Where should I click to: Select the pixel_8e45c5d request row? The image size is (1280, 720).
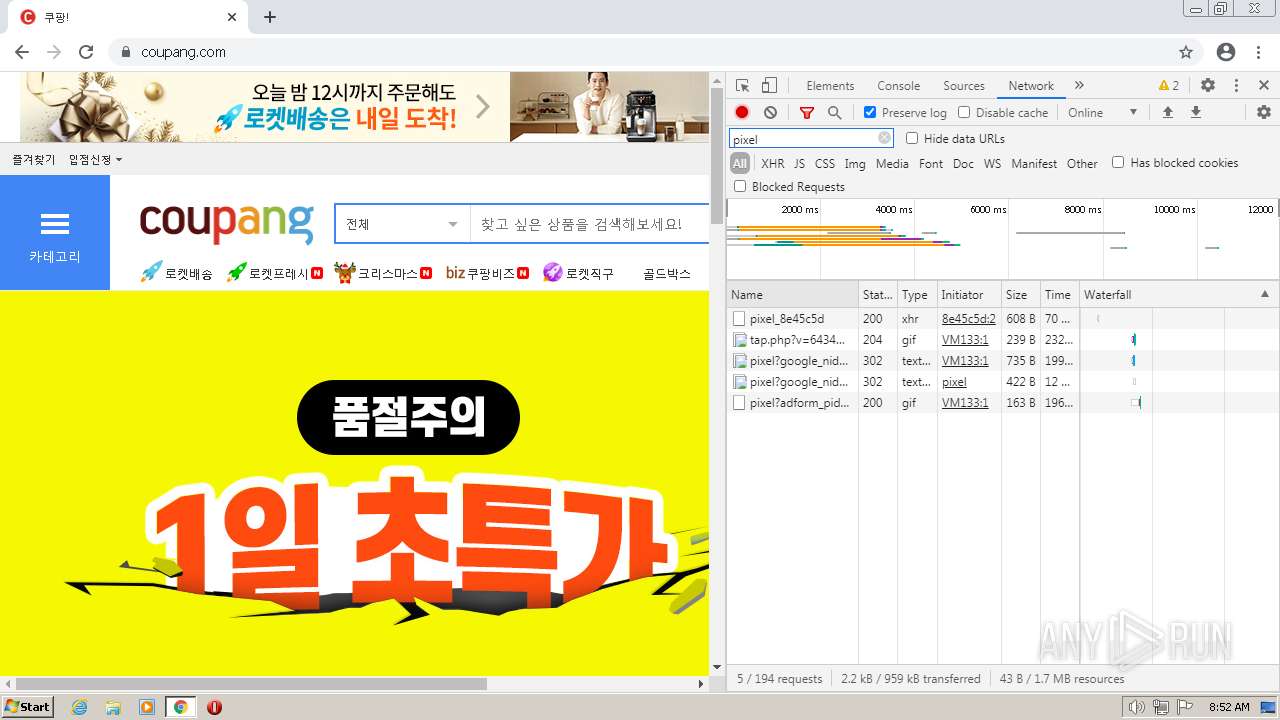1003,319
